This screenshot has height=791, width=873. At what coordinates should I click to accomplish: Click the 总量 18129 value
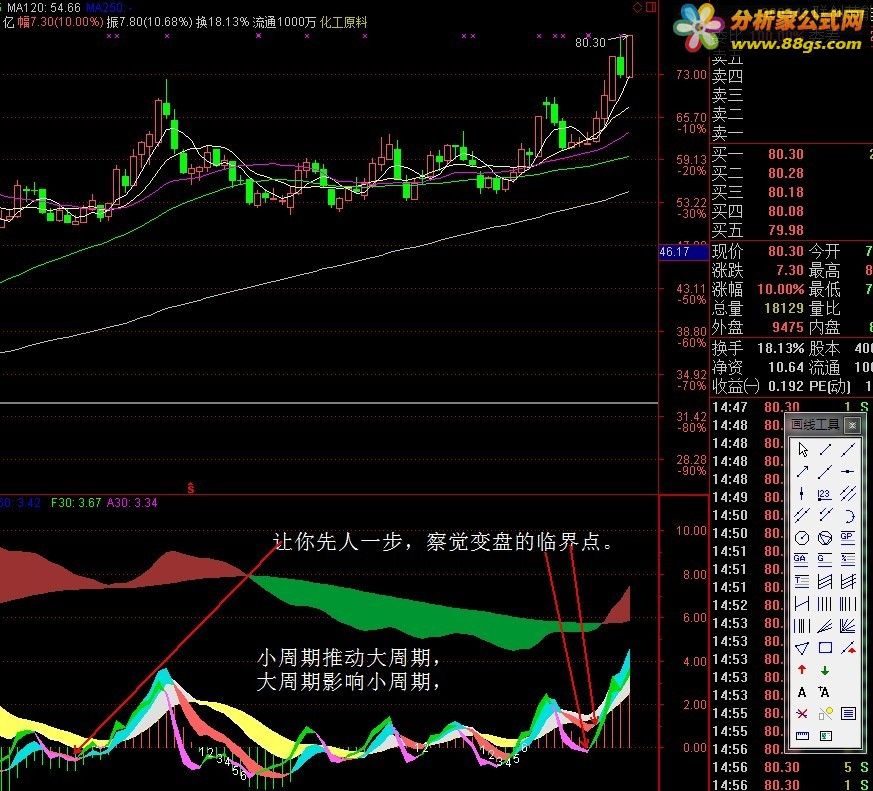click(x=784, y=308)
